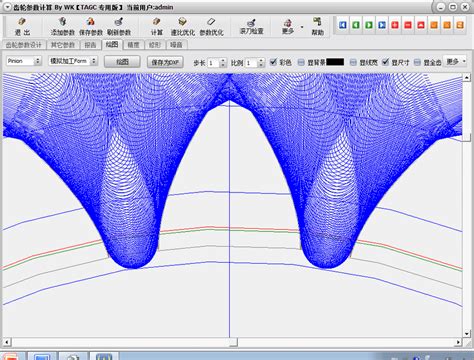Enable the 显背景 show background checkbox
The width and height of the screenshot is (474, 360).
point(301,62)
